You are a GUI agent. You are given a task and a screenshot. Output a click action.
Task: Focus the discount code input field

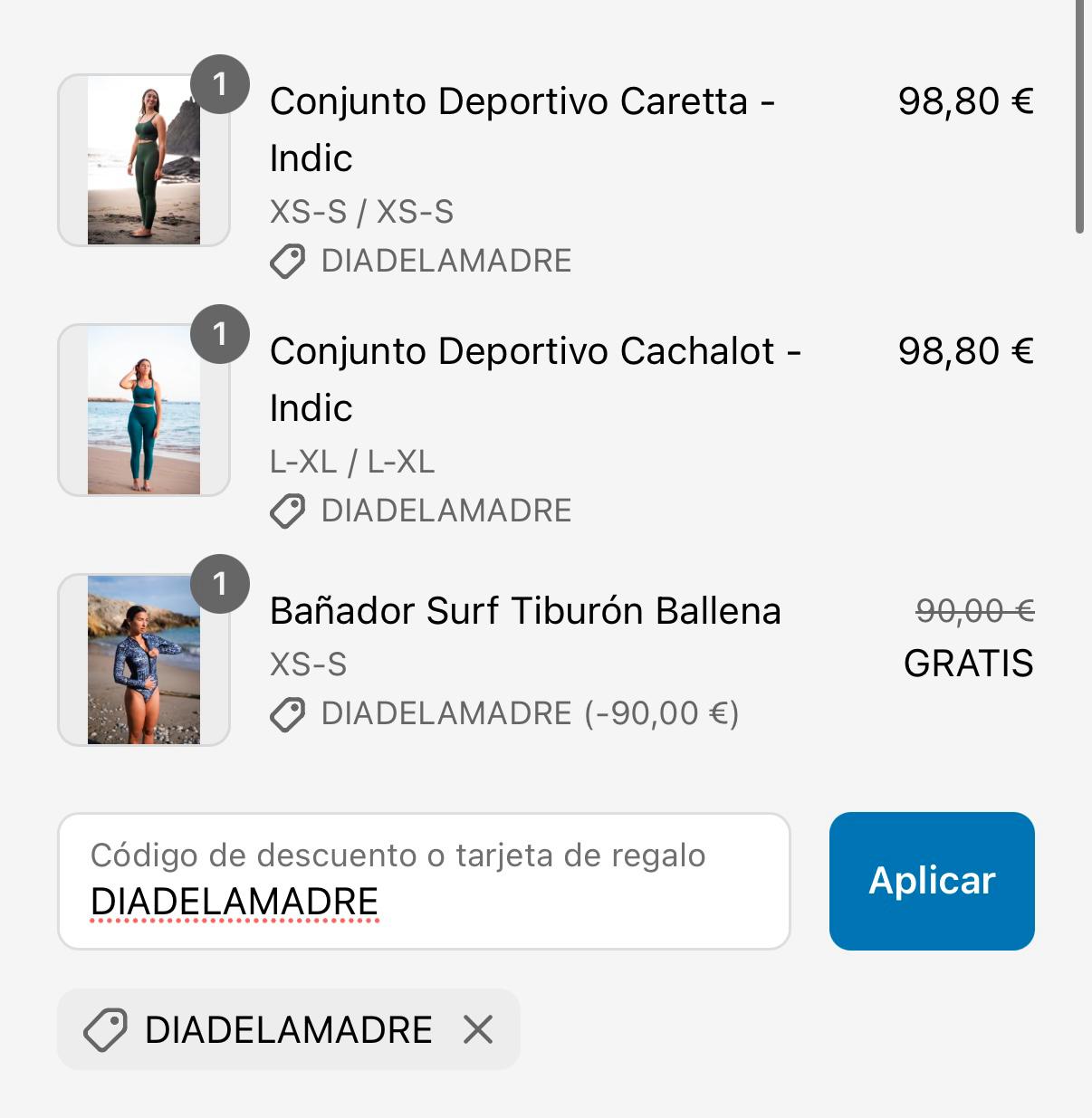coord(424,881)
